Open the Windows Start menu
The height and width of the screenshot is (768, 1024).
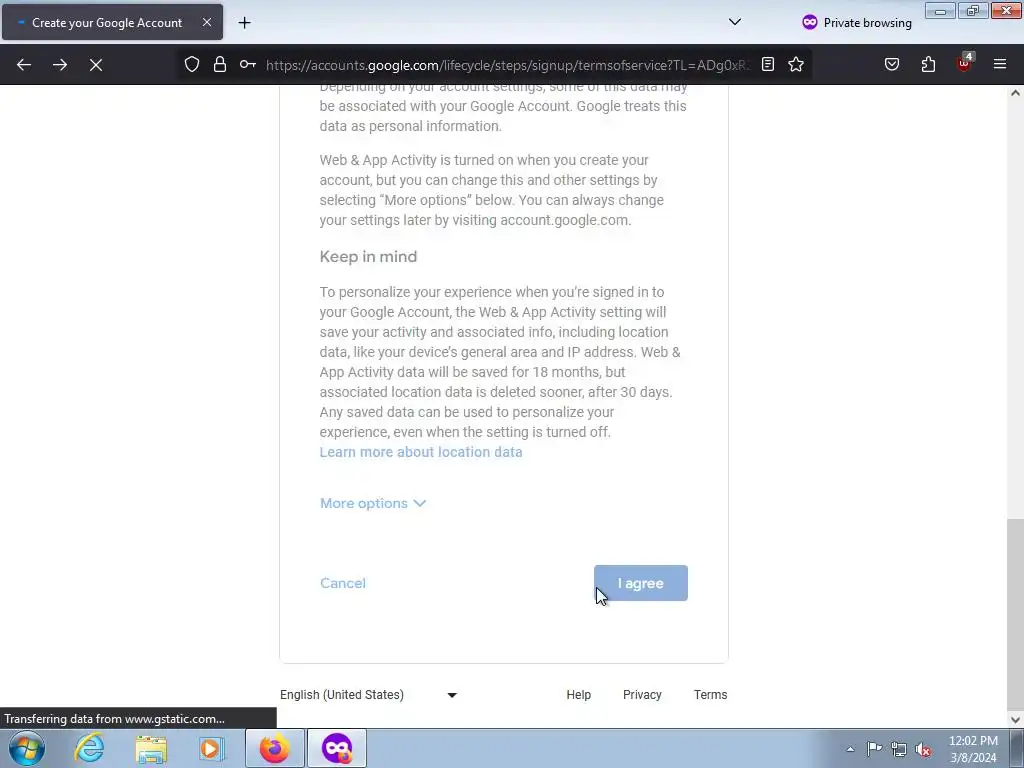pos(27,748)
